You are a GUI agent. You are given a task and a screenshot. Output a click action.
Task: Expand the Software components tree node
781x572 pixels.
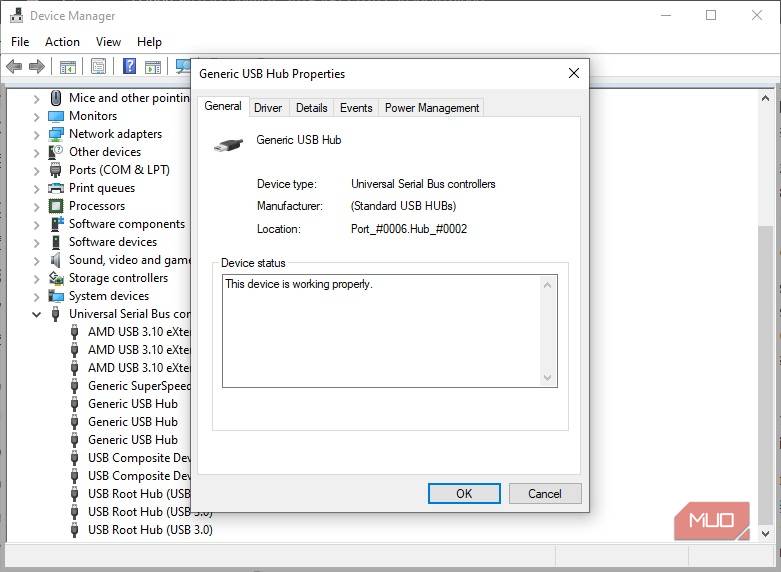pos(36,224)
